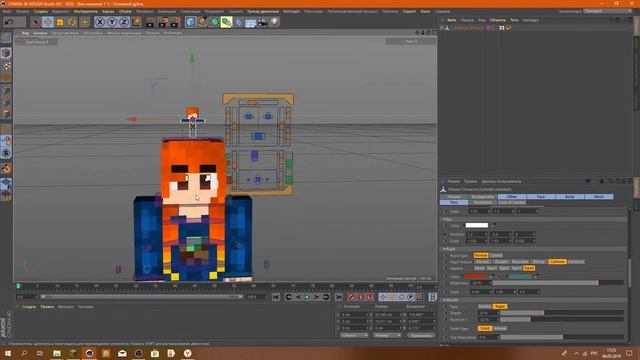Open layout dropdown at top right

click(x=608, y=11)
